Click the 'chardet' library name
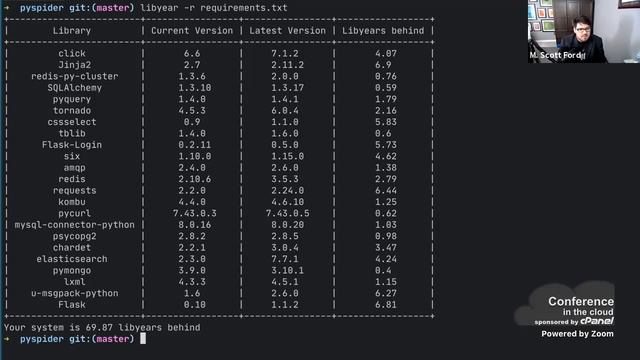Screen dimensions: 640x360 (72, 248)
